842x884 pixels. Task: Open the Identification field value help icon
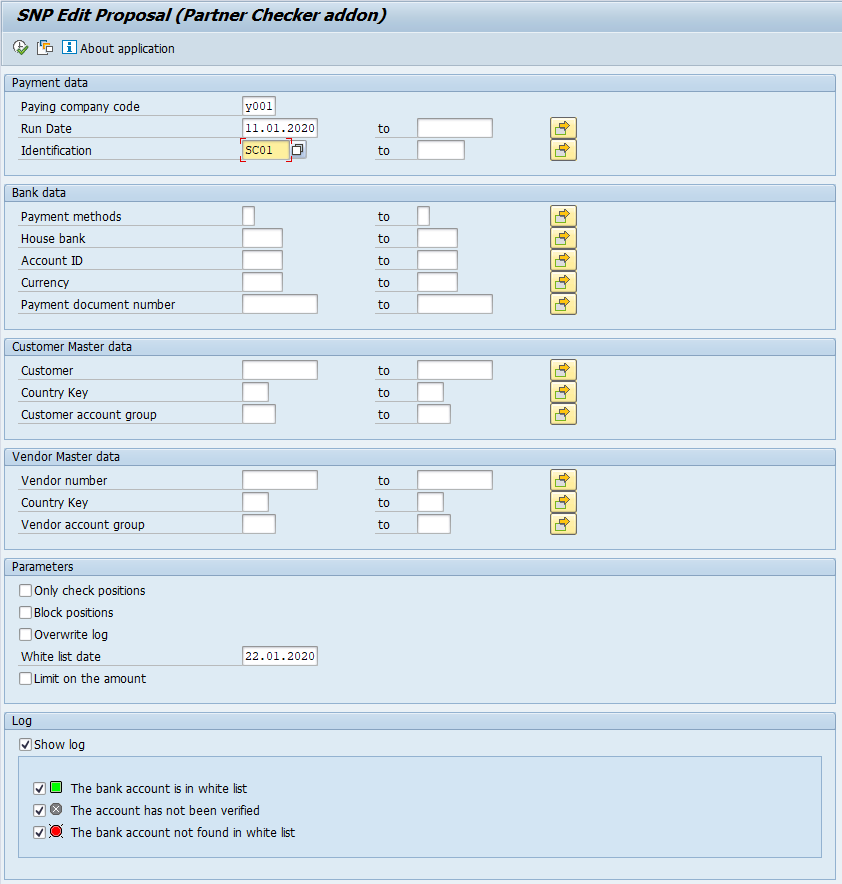pyautogui.click(x=298, y=150)
